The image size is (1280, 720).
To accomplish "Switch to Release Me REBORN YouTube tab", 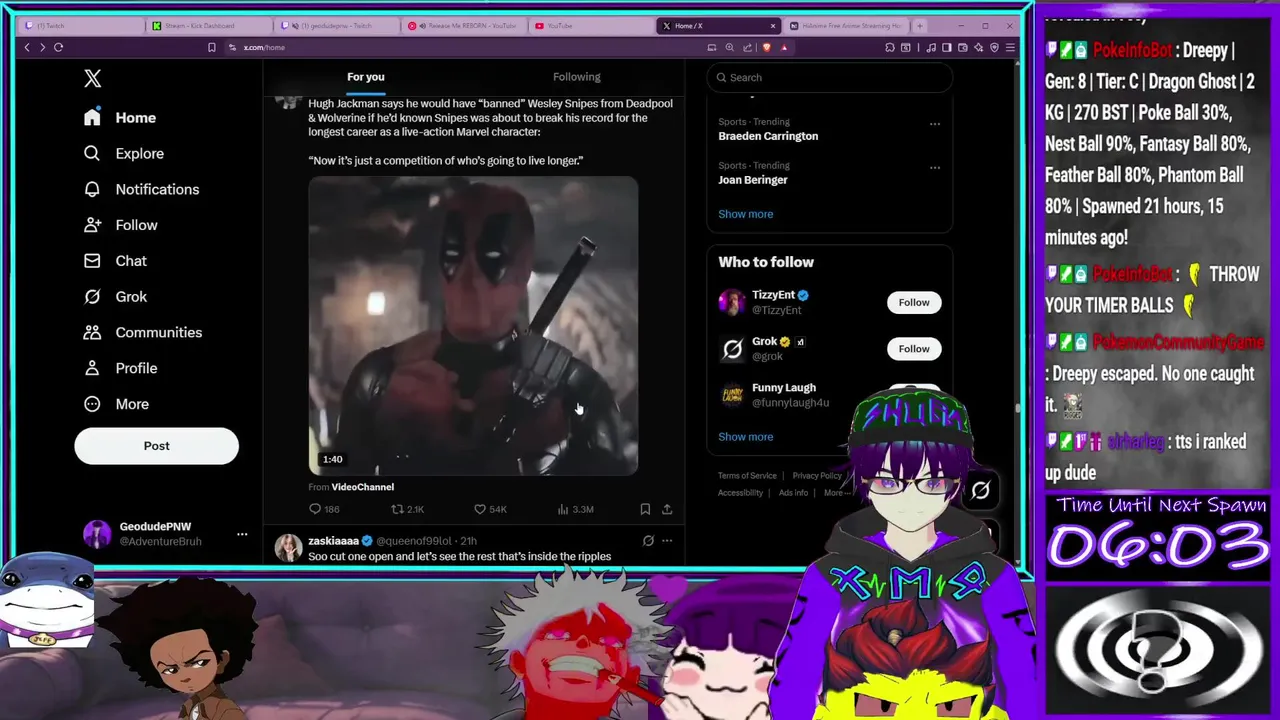I will tap(465, 26).
